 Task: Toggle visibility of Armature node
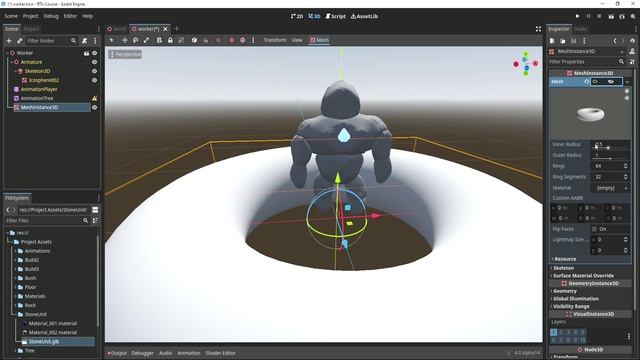tap(95, 62)
